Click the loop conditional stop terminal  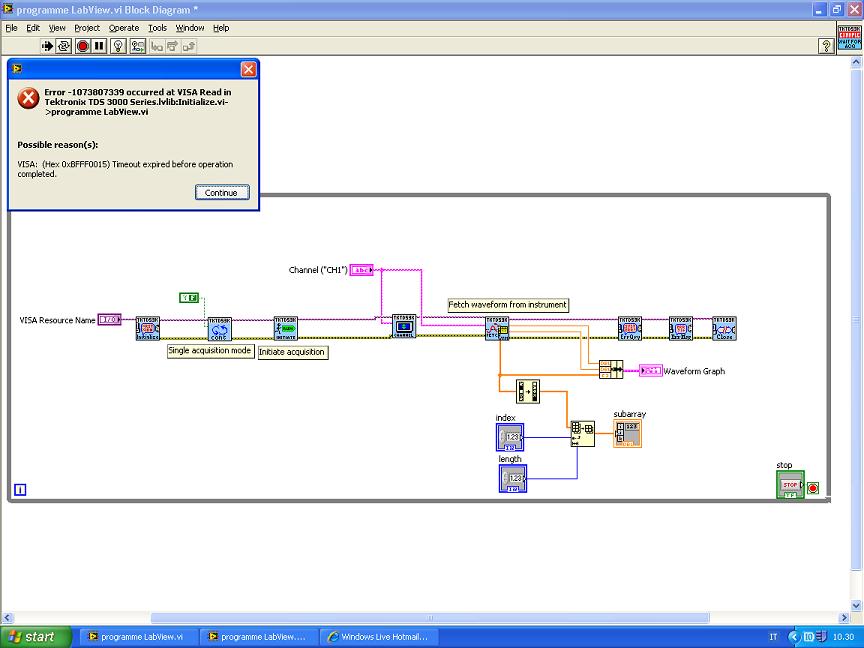coord(813,488)
